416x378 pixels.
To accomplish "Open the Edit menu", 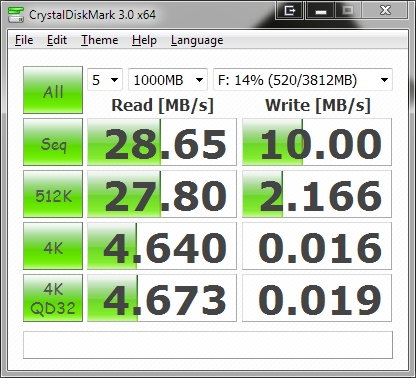I will 57,40.
